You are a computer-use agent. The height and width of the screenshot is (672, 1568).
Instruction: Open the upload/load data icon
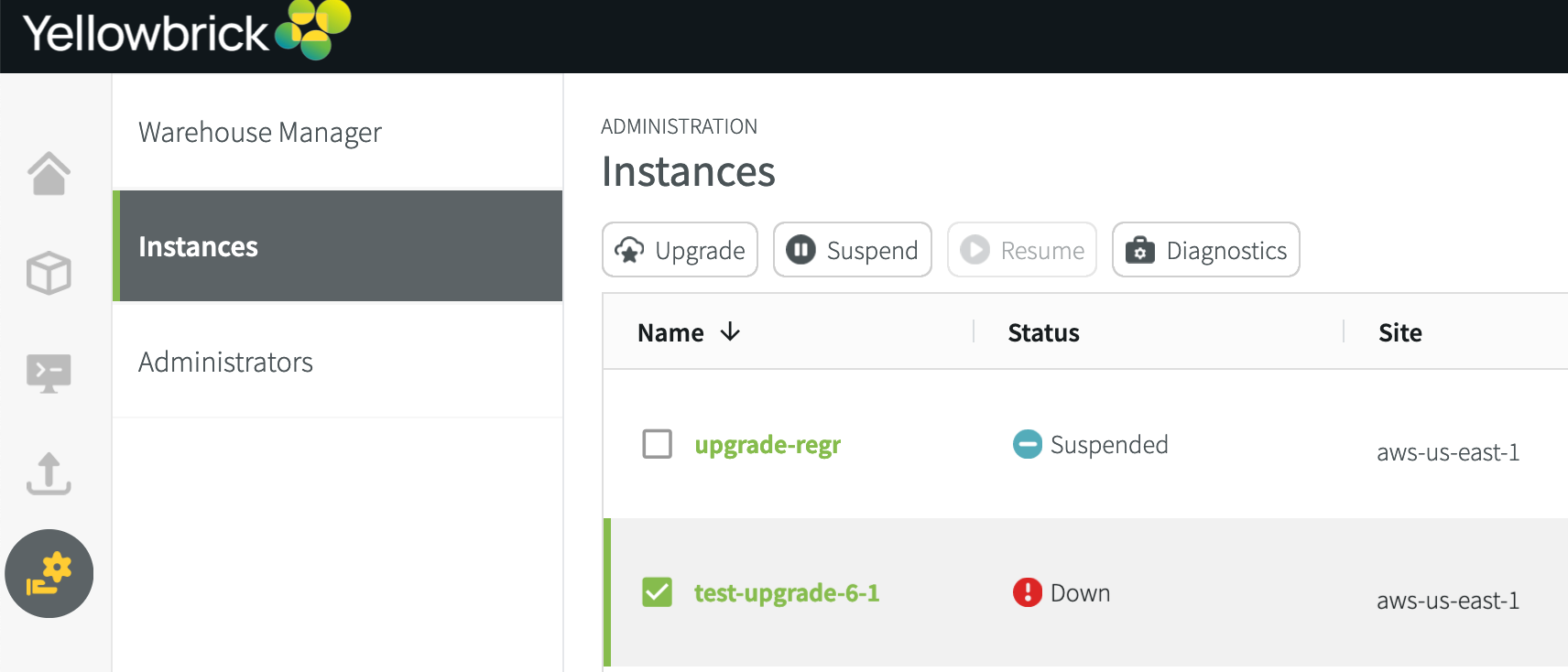[x=49, y=473]
